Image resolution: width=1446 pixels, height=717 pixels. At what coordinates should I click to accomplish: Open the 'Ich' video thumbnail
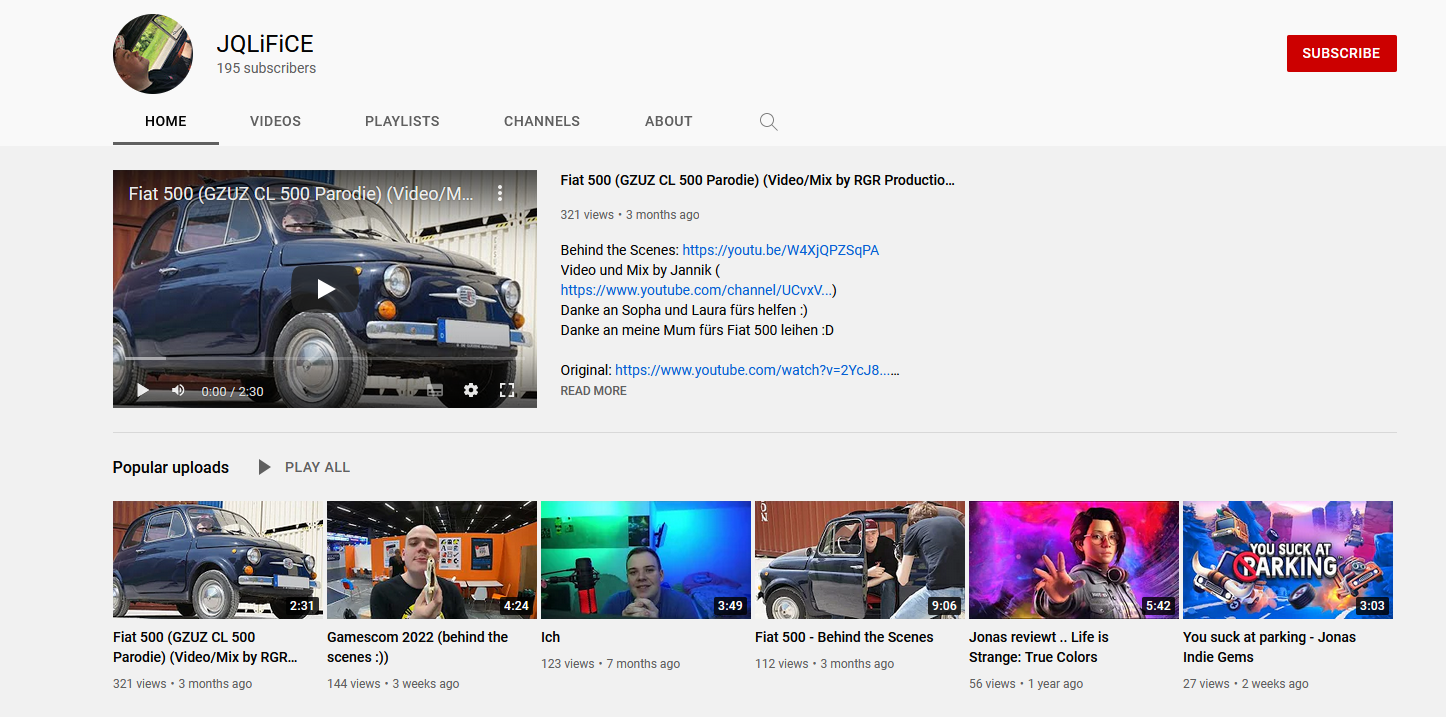[x=646, y=560]
